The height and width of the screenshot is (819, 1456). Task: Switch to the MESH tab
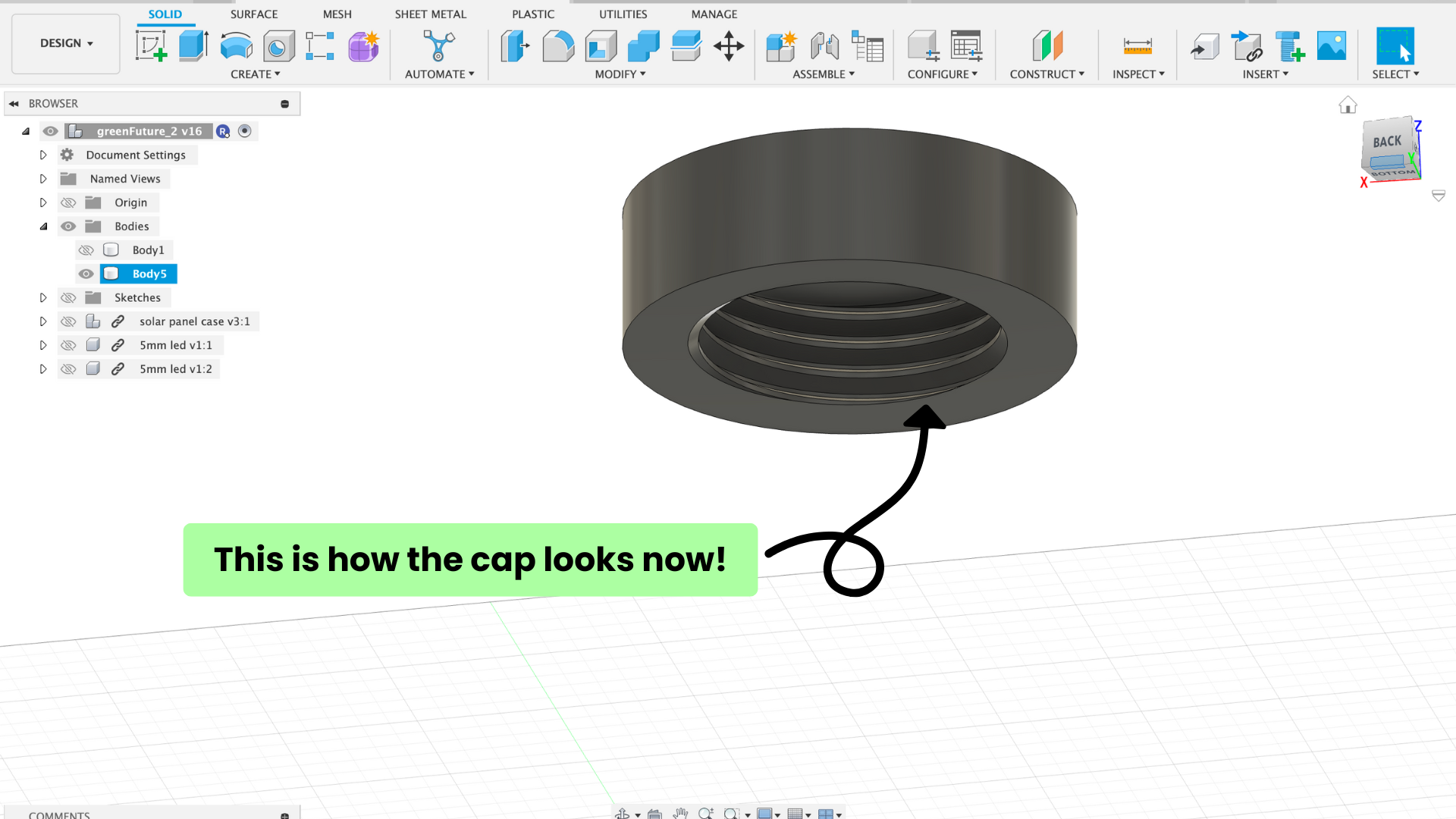337,14
